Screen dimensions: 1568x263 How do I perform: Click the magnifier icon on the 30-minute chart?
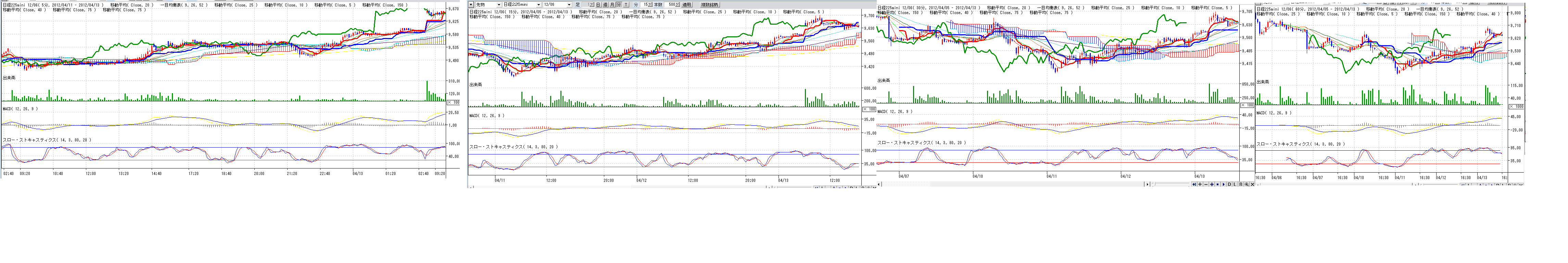pyautogui.click(x=1247, y=185)
